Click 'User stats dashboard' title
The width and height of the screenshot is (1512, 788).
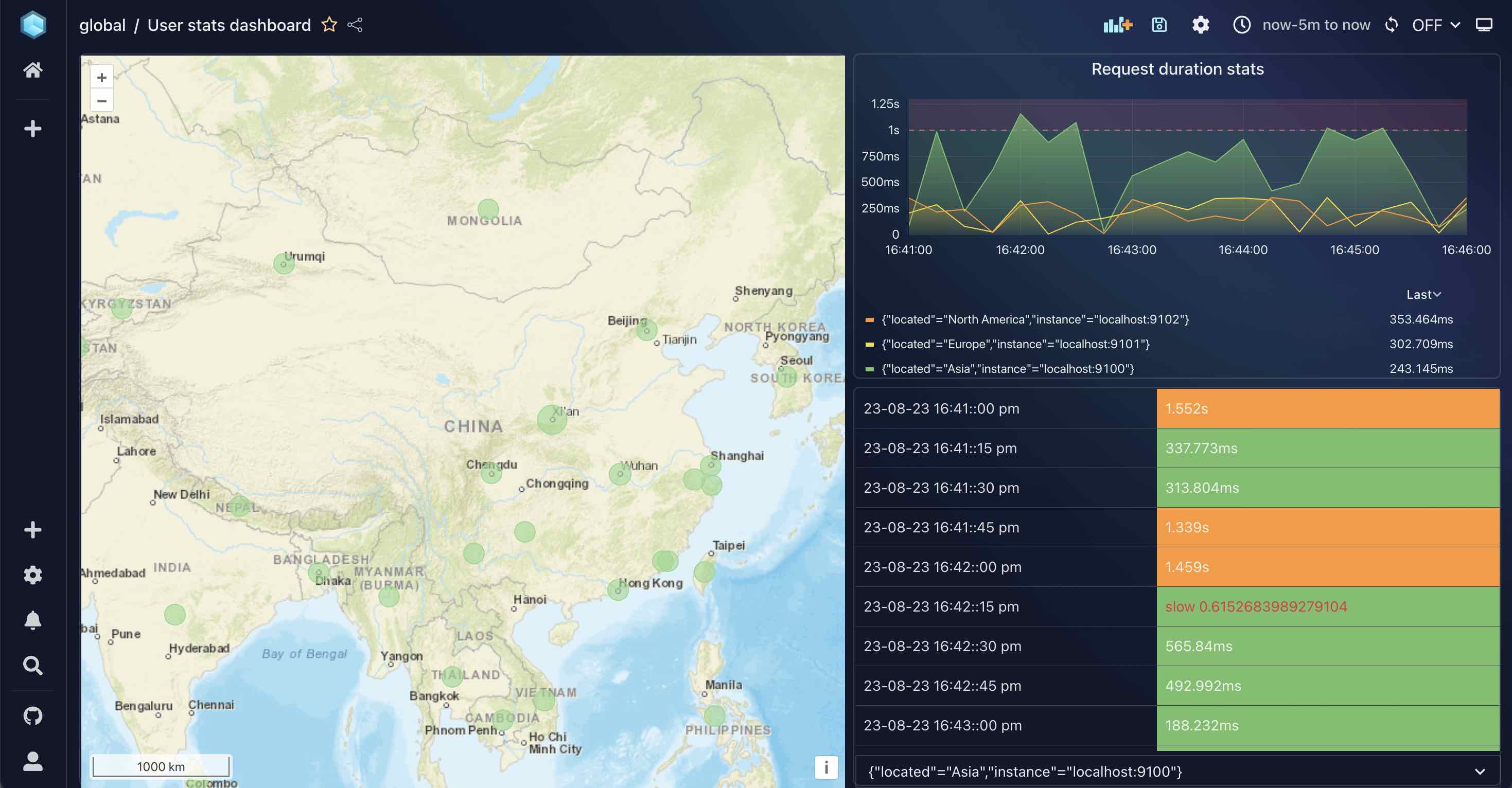[229, 25]
